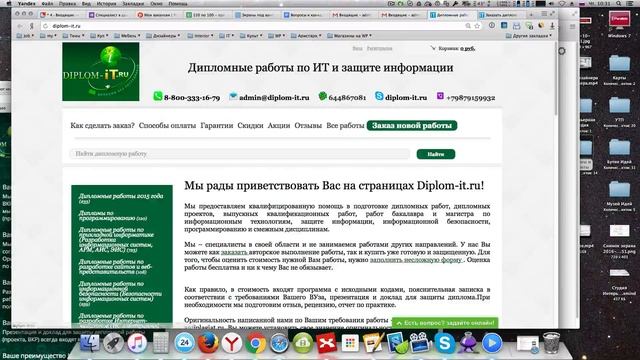Open the IT bookmarks folder dropdown
640x360 pixels.
tap(227, 36)
